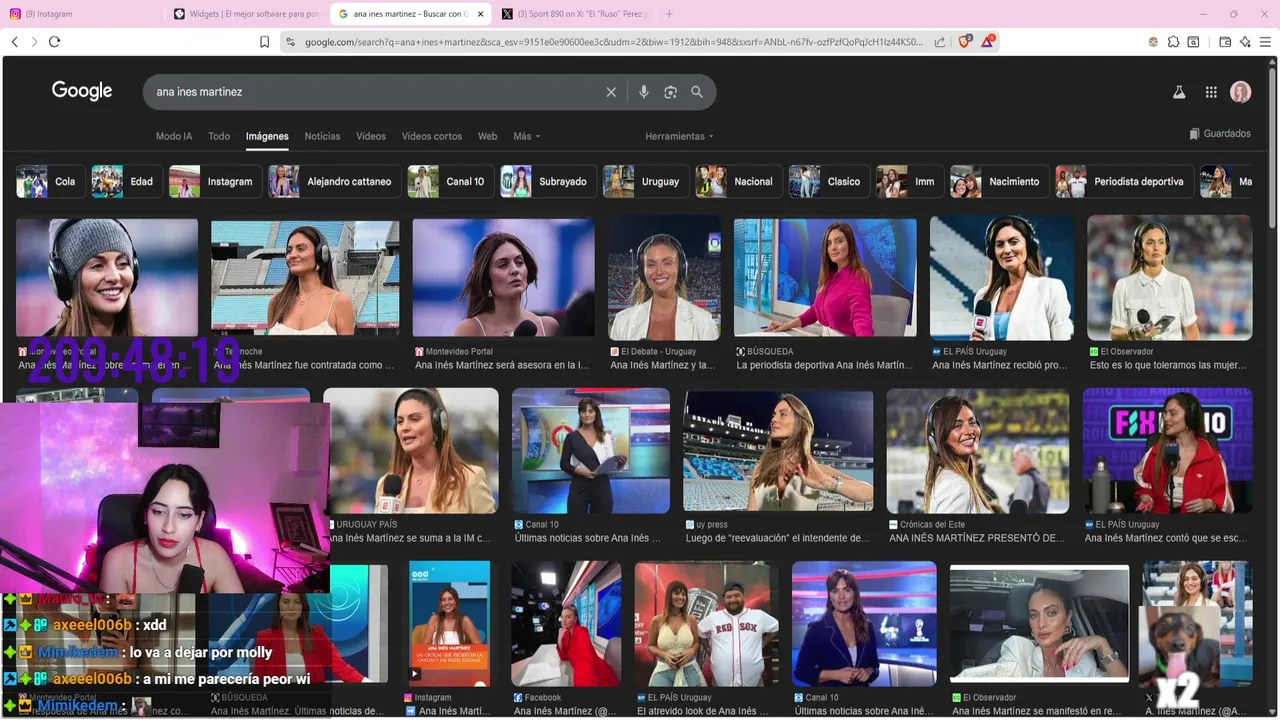Expand the Herramientas dropdown
Screen dimensions: 1280x720
pyautogui.click(x=680, y=136)
